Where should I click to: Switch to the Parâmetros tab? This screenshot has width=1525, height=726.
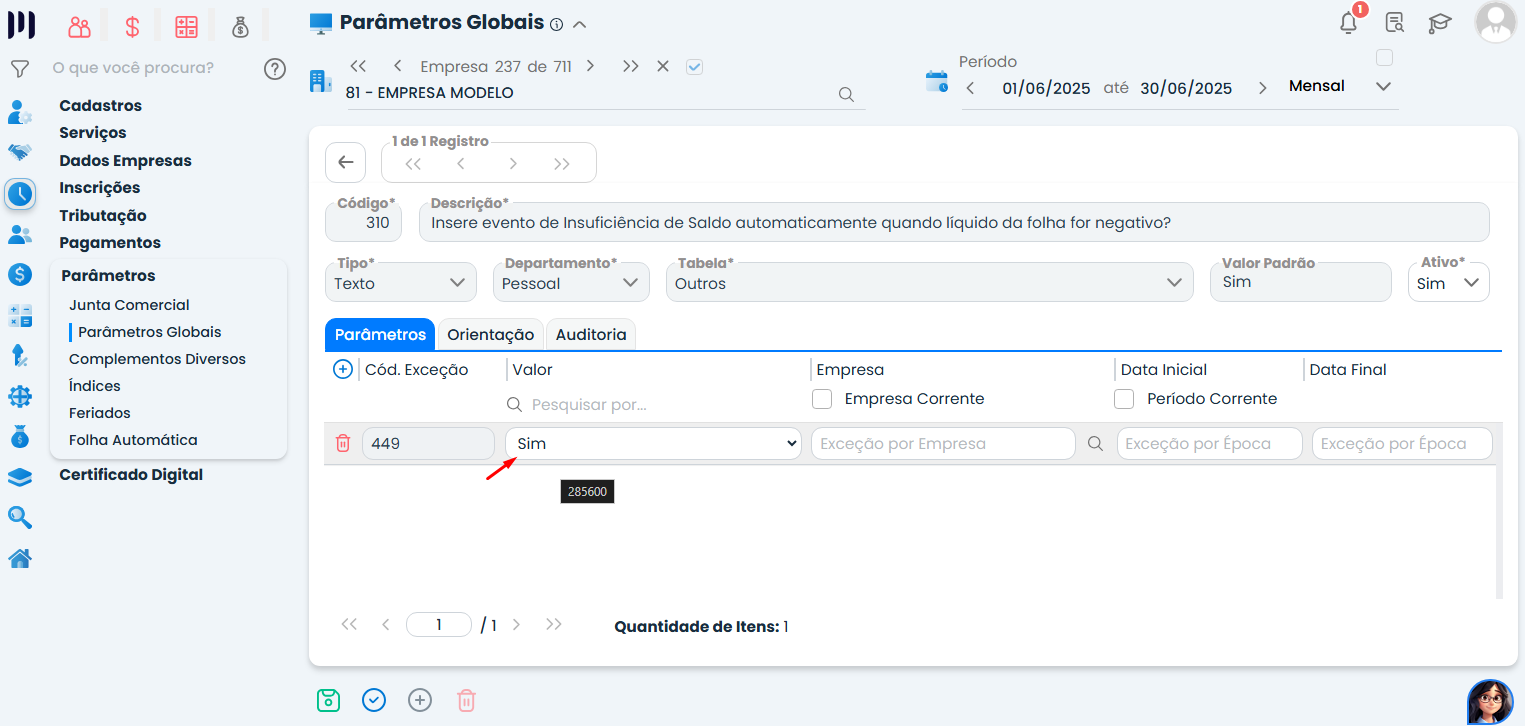tap(380, 335)
